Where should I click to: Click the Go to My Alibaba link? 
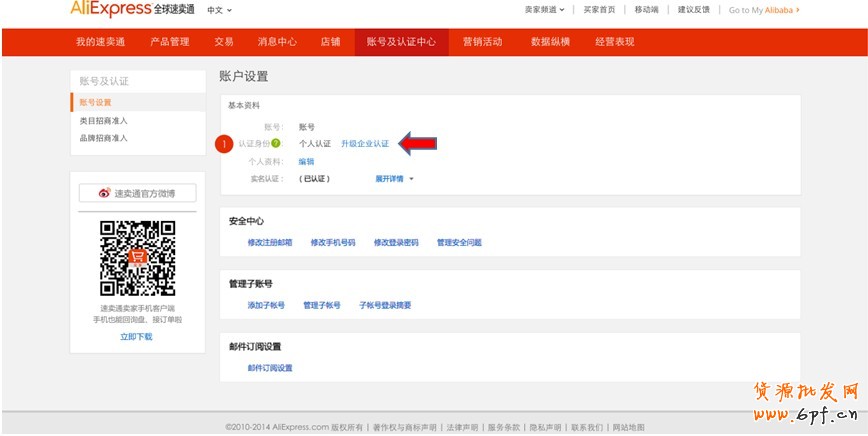coord(764,10)
